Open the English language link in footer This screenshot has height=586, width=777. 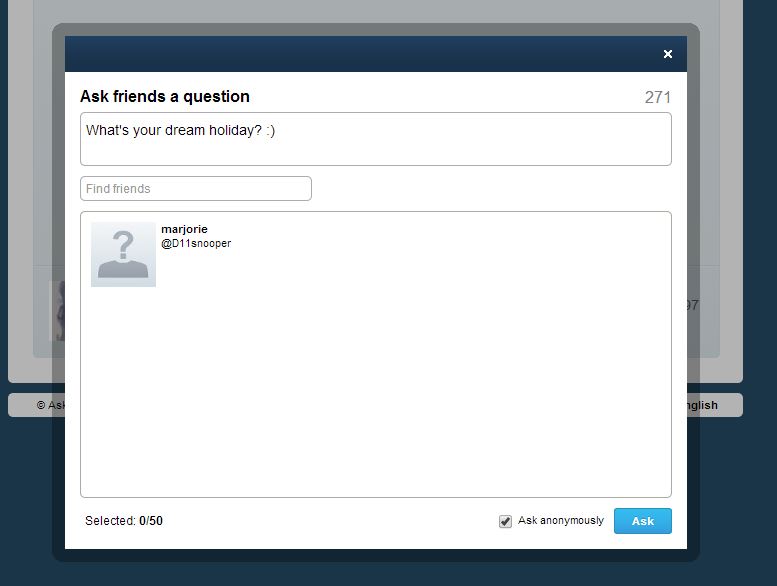pyautogui.click(x=702, y=405)
